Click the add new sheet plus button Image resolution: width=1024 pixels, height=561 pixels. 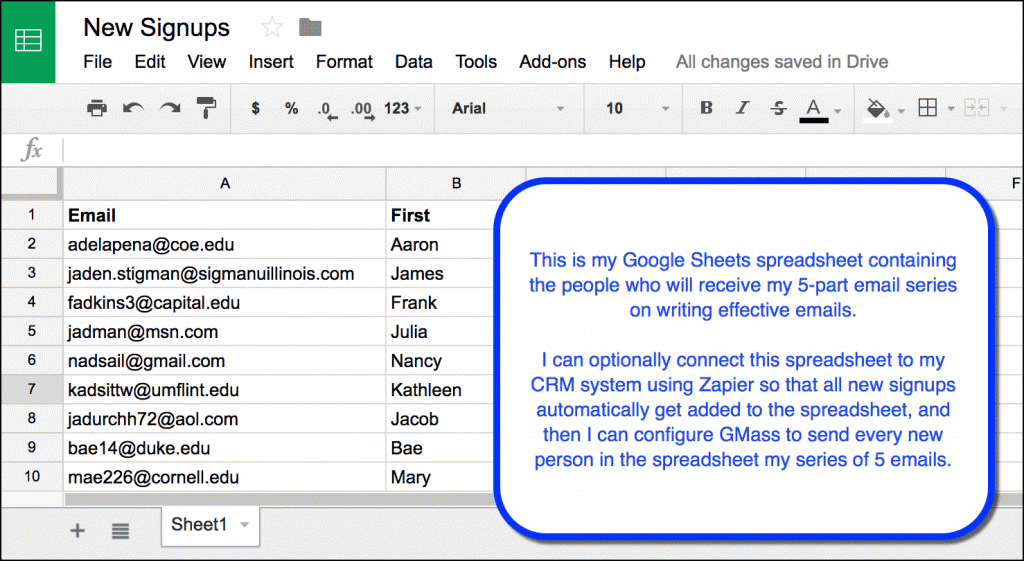(77, 531)
